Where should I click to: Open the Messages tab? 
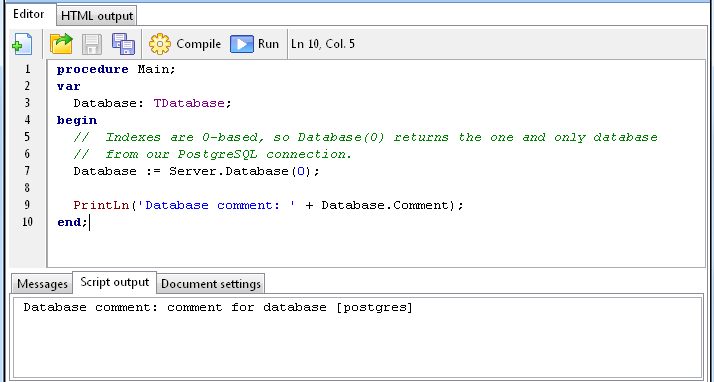(42, 284)
